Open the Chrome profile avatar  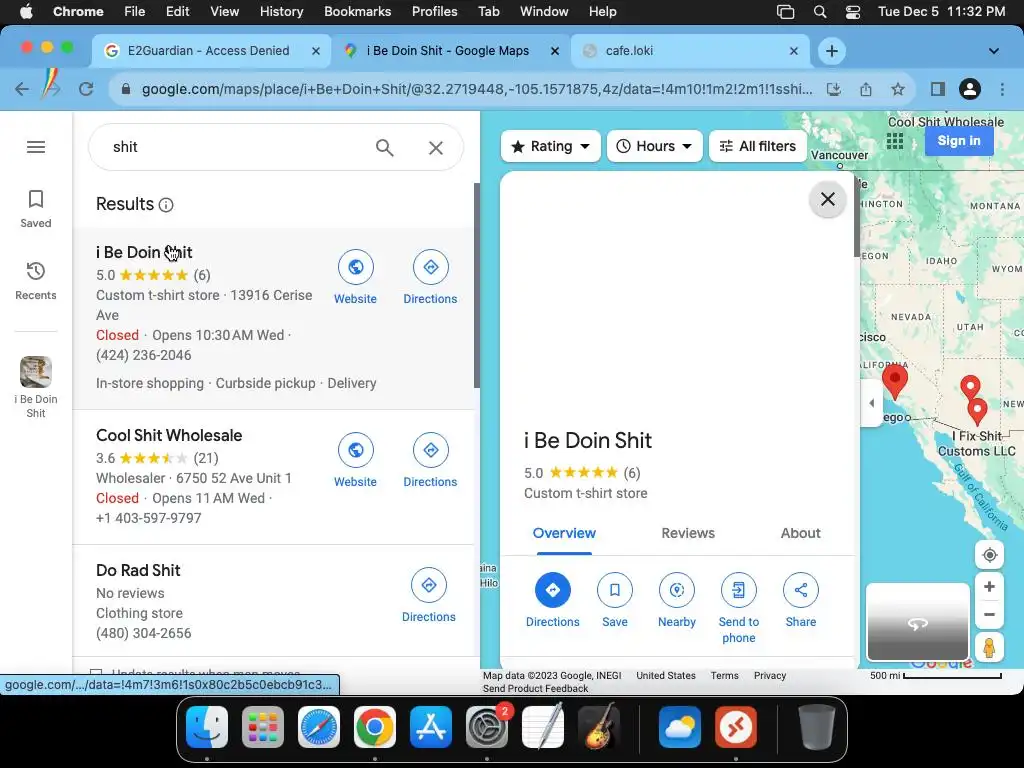pyautogui.click(x=970, y=89)
